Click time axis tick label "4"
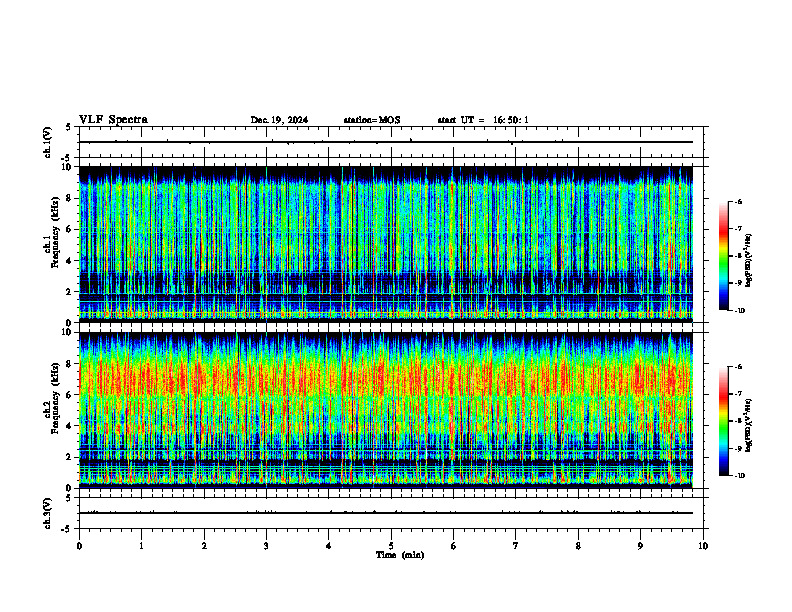This screenshot has height=612, width=792. [329, 546]
